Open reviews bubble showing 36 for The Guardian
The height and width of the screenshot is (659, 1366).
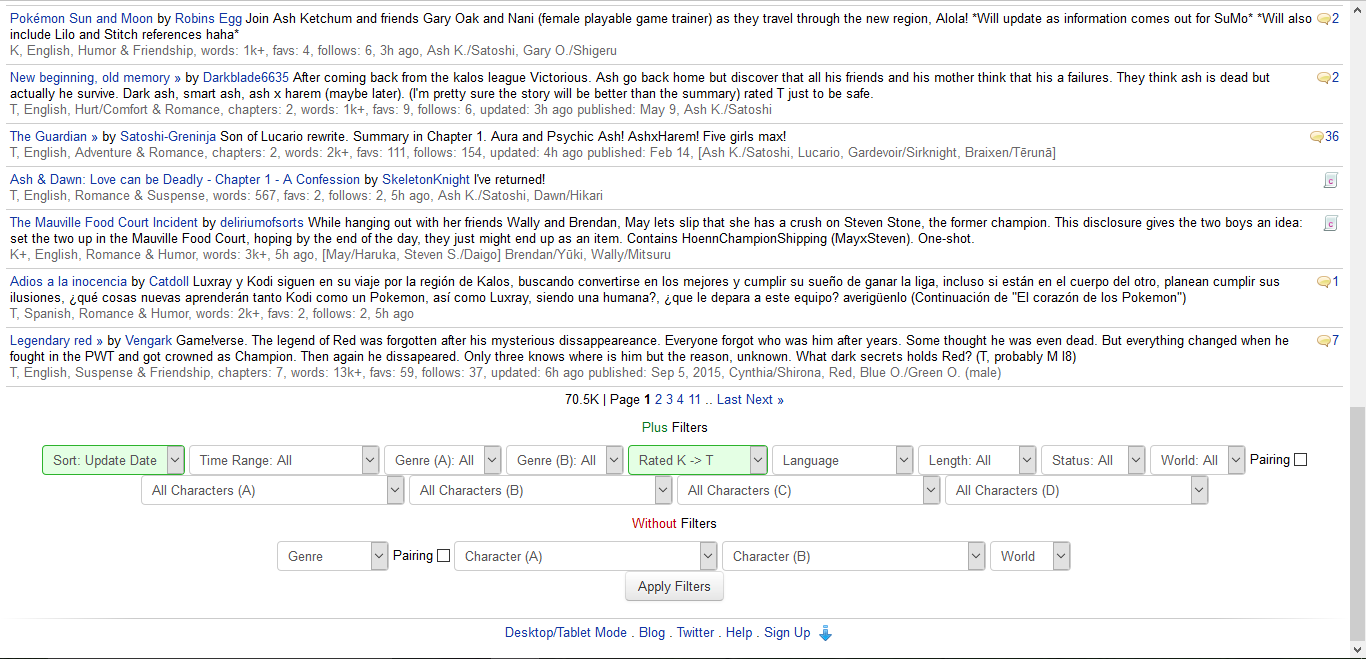coord(1324,137)
